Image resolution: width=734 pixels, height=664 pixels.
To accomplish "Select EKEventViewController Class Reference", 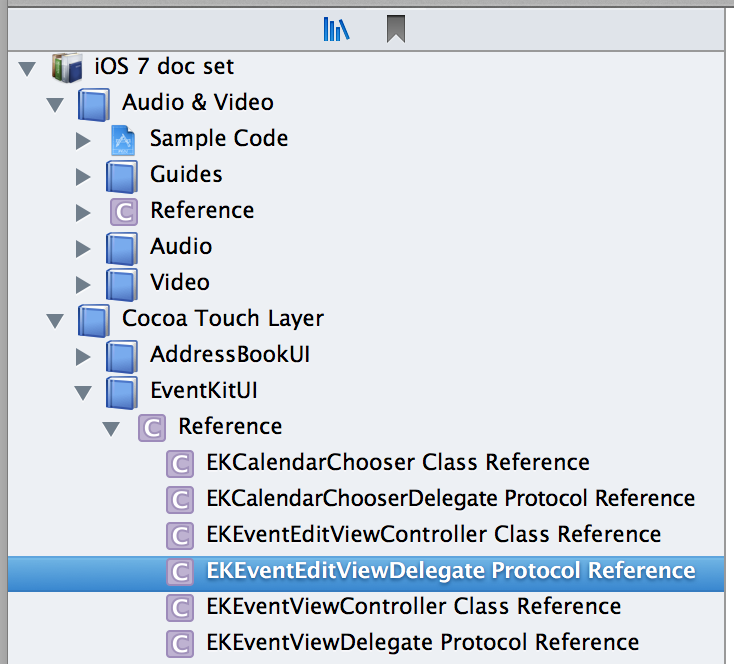I will pos(413,606).
